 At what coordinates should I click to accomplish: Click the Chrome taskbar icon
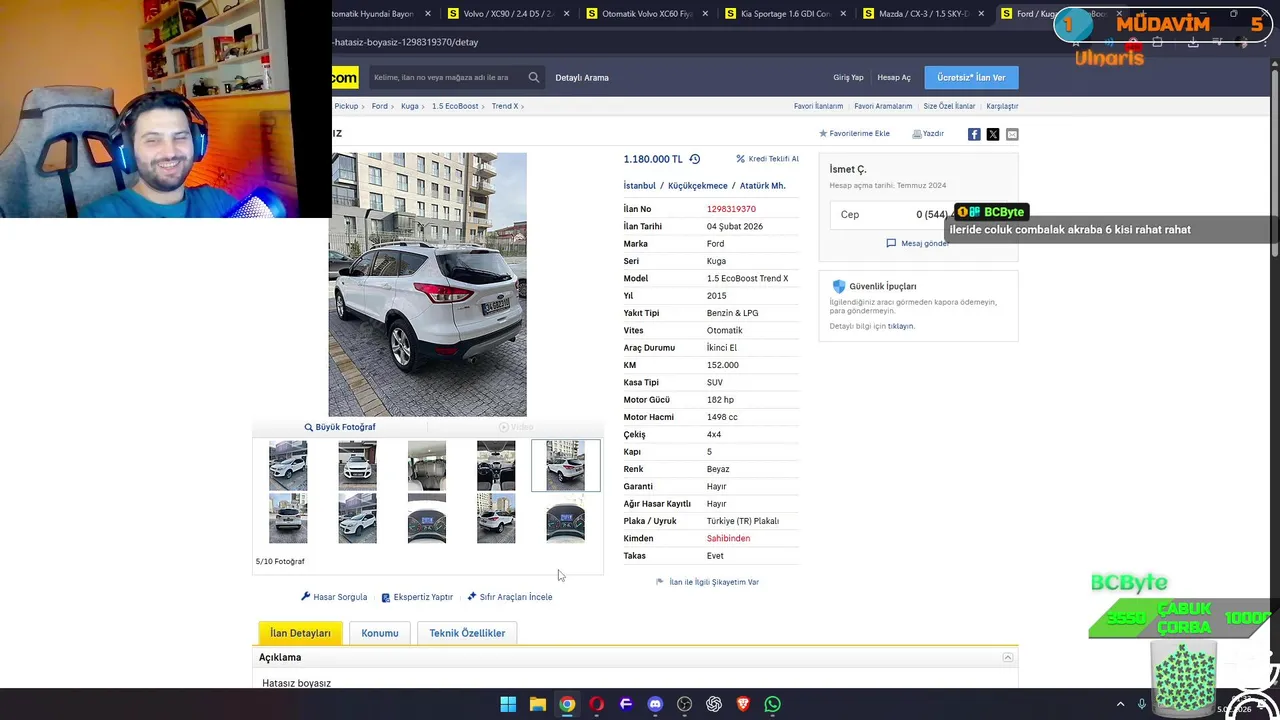567,704
